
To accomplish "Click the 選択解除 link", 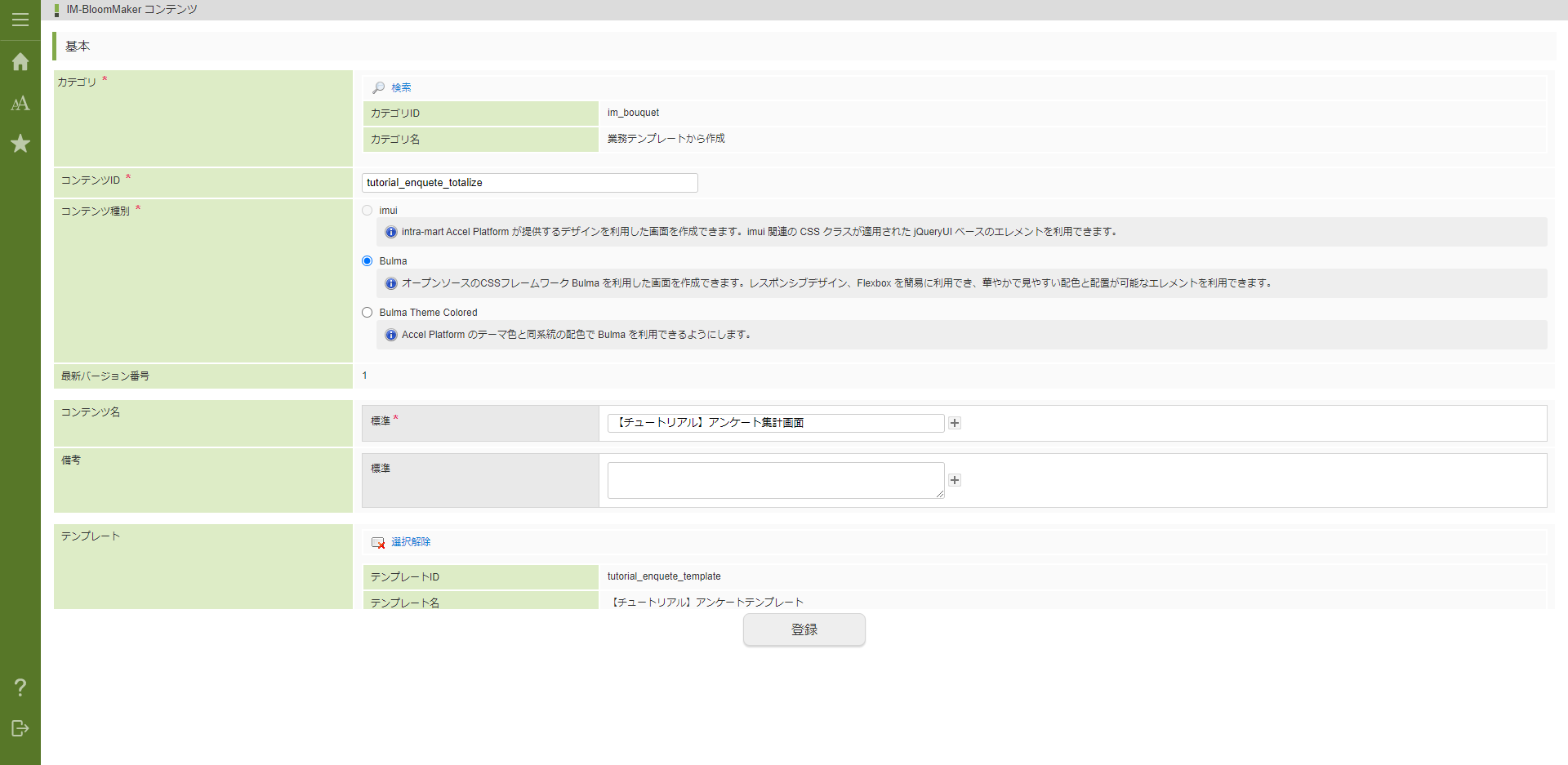I will [411, 542].
